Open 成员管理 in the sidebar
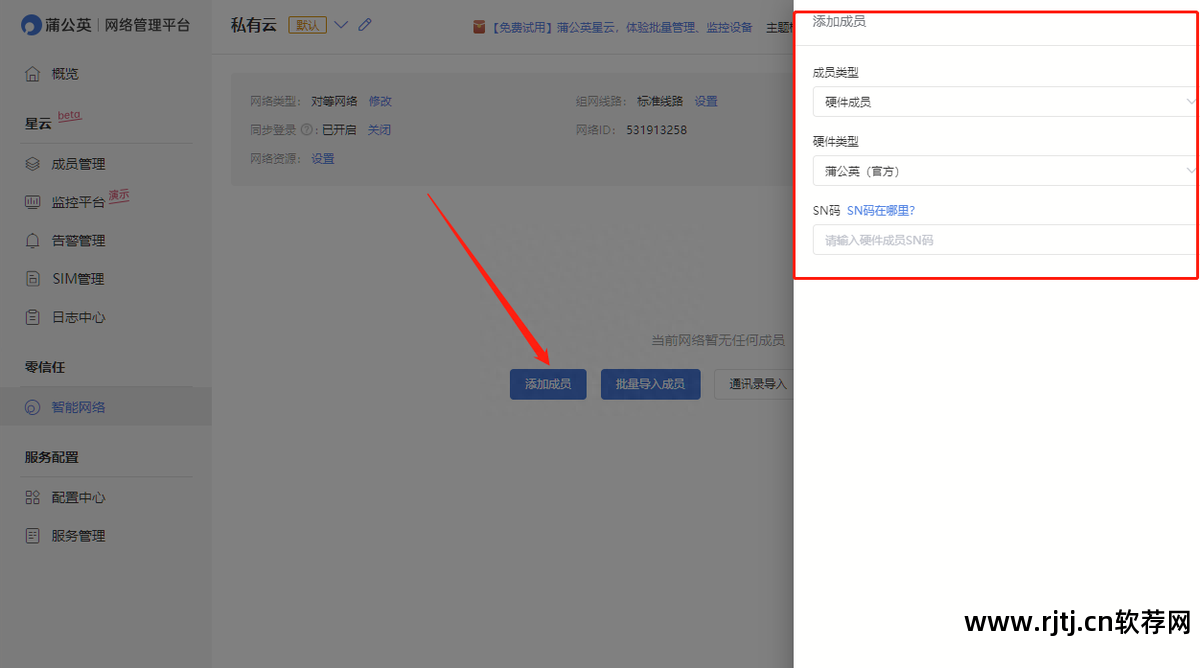Viewport: 1200px width, 668px height. coord(78,164)
